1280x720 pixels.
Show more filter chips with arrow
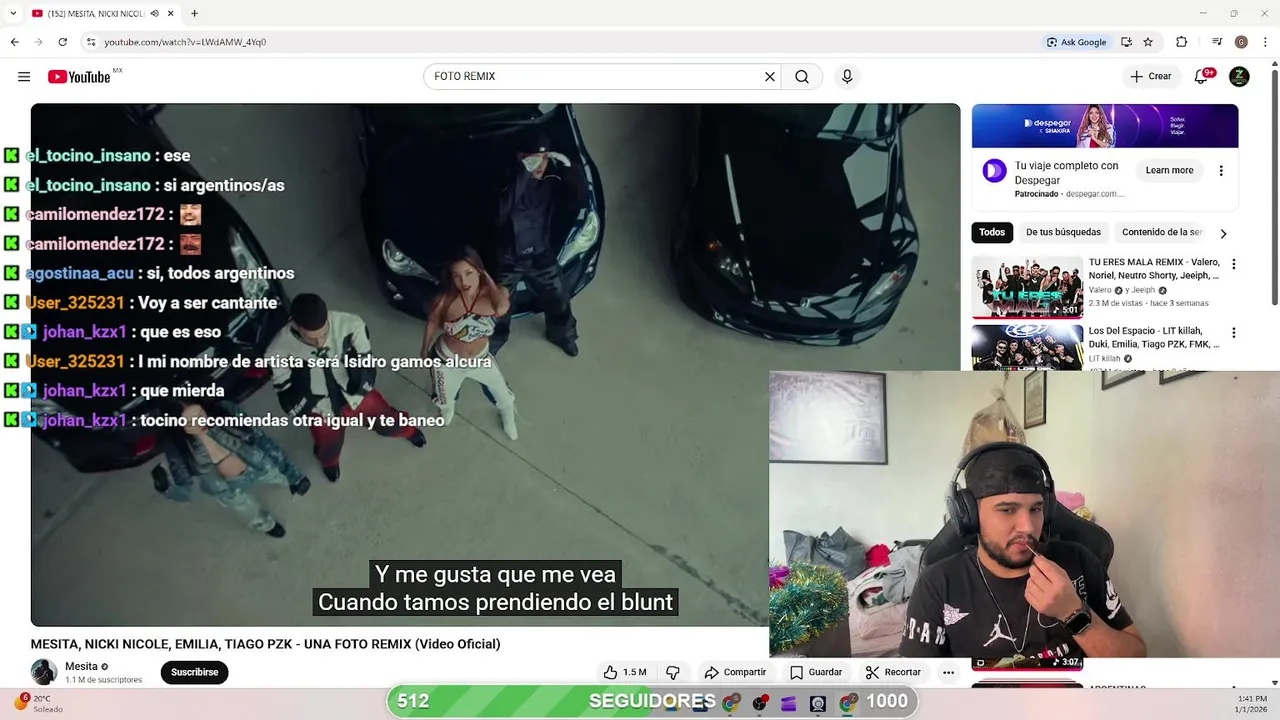click(1222, 233)
